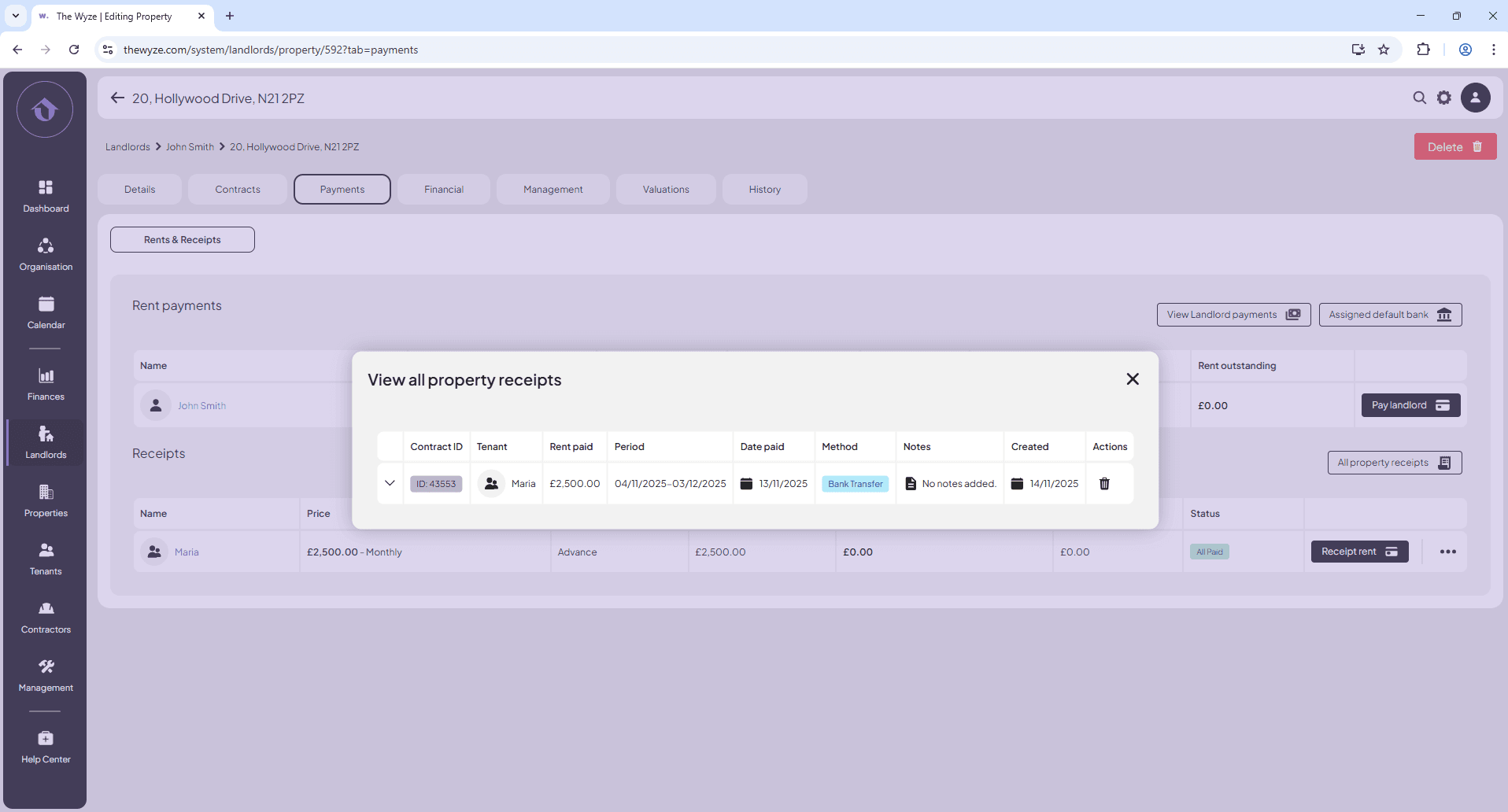Open Contractors from the sidebar
The image size is (1508, 812).
46,617
